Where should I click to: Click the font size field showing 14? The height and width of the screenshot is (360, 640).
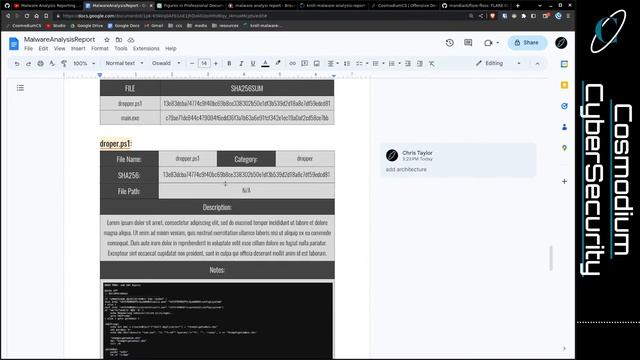point(204,63)
